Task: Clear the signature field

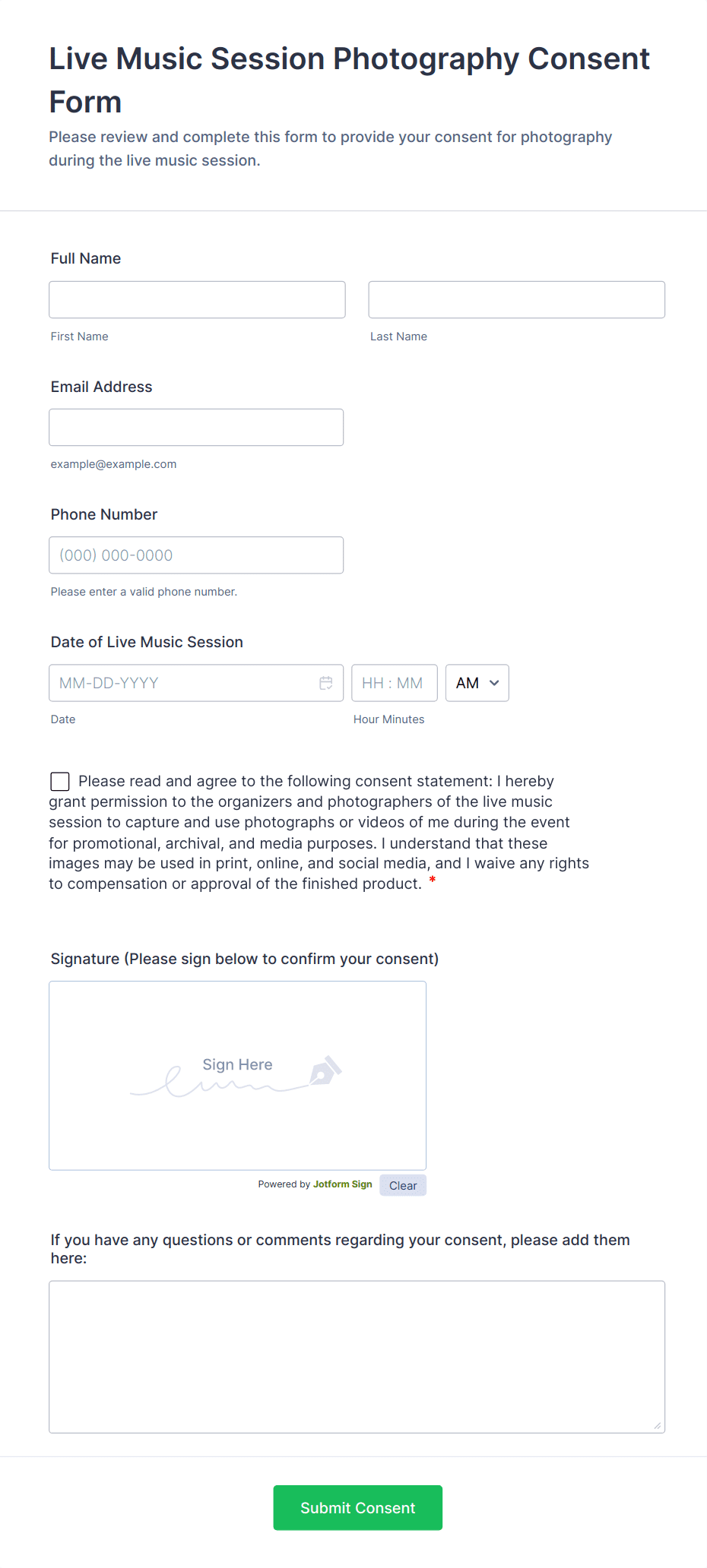Action: pos(402,1185)
